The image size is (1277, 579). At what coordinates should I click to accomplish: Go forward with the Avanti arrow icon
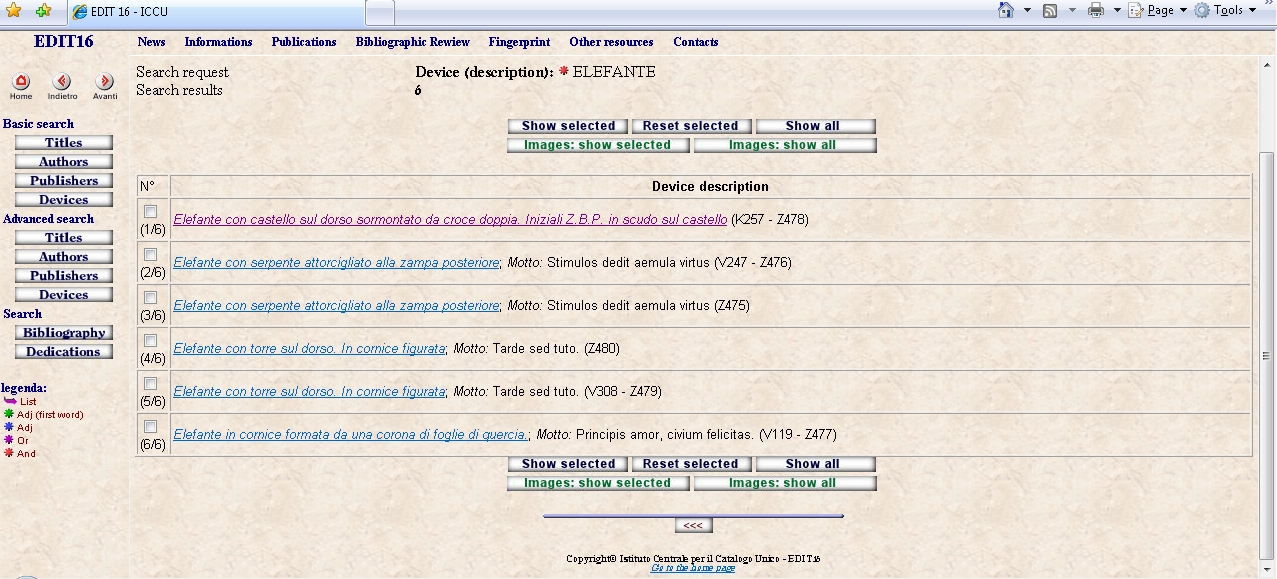pyautogui.click(x=104, y=82)
